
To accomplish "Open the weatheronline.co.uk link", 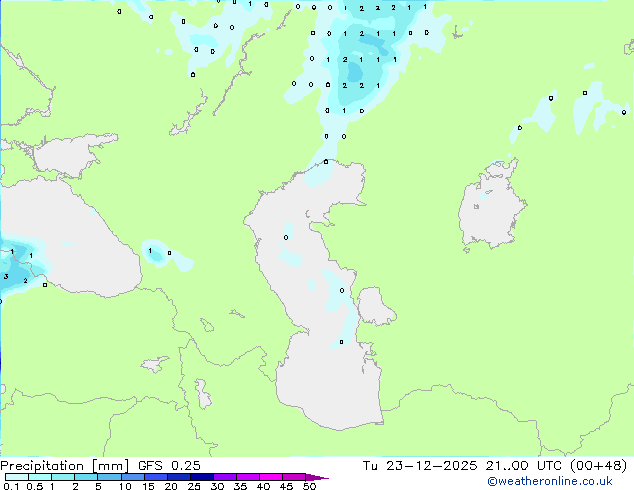I will pos(550,481).
